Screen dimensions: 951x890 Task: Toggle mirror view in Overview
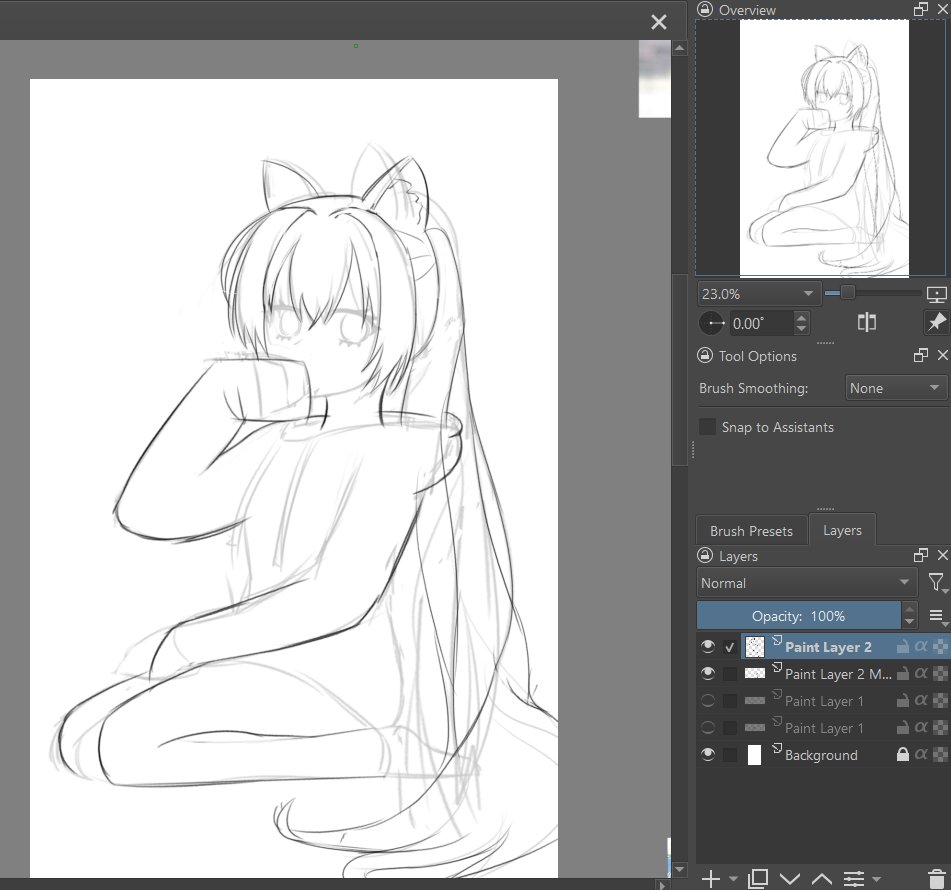pos(867,322)
